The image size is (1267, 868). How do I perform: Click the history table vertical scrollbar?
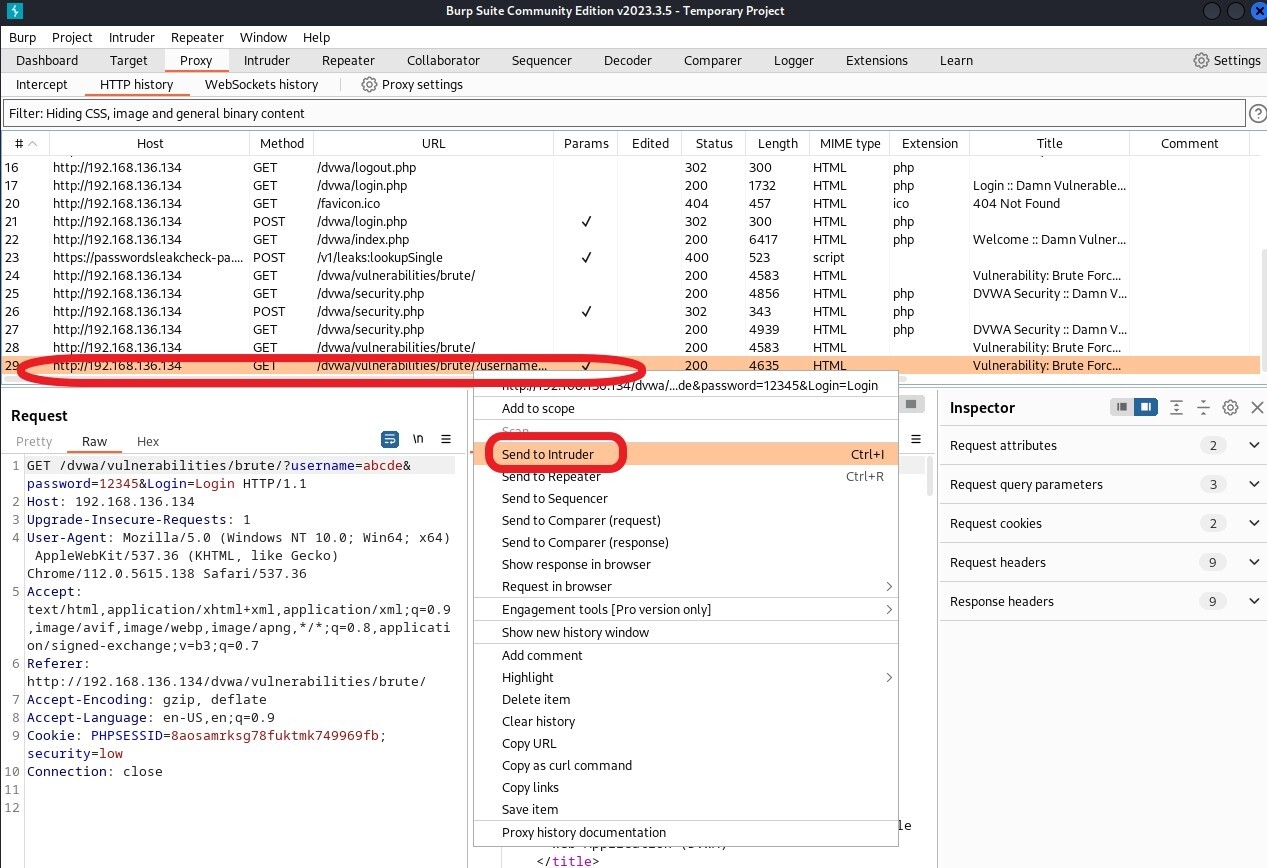point(1263,310)
